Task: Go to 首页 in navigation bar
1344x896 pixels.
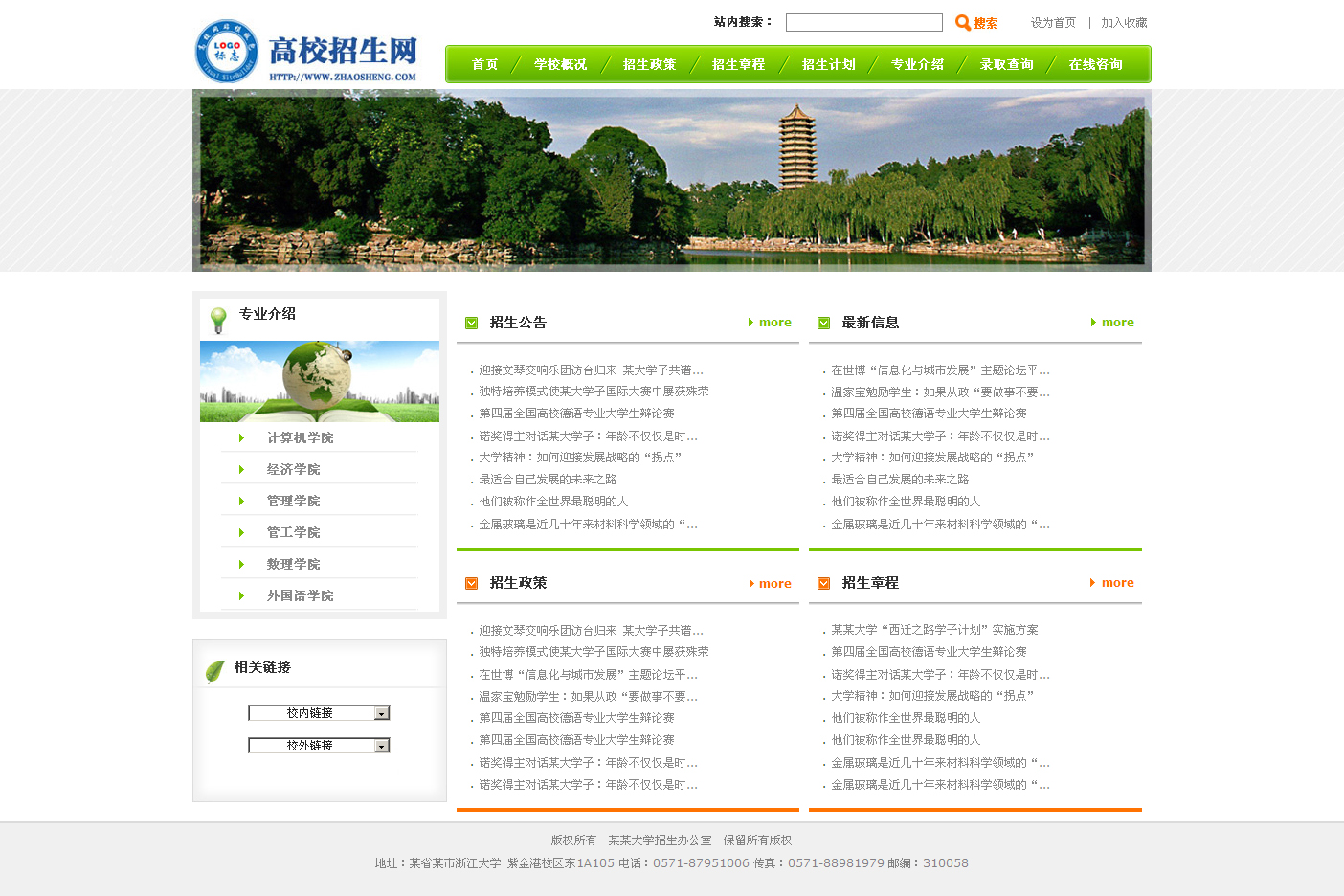Action: [x=485, y=65]
